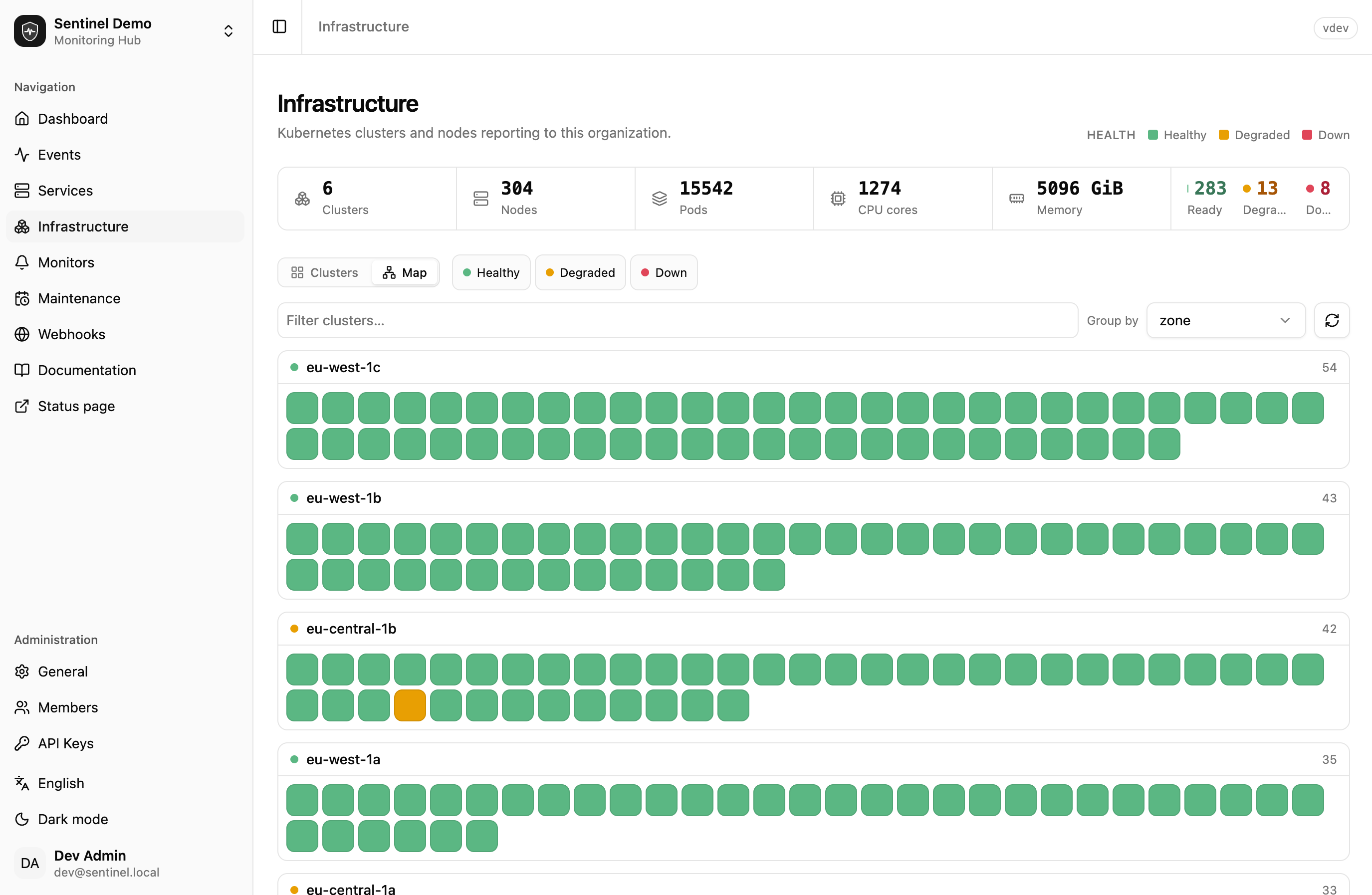
Task: Click the Status page external link icon
Action: pyautogui.click(x=22, y=406)
